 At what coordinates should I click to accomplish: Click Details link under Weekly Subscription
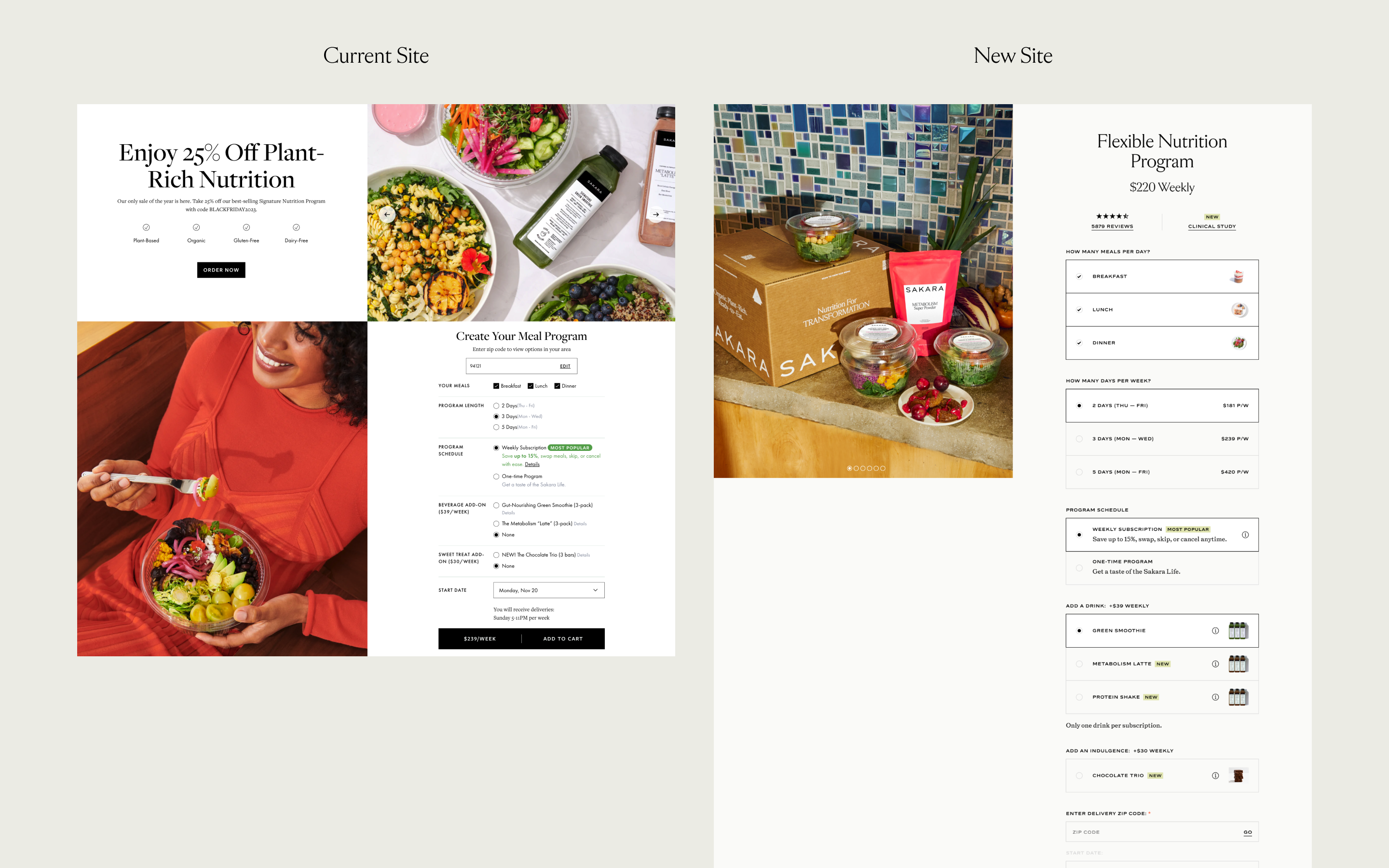[532, 464]
